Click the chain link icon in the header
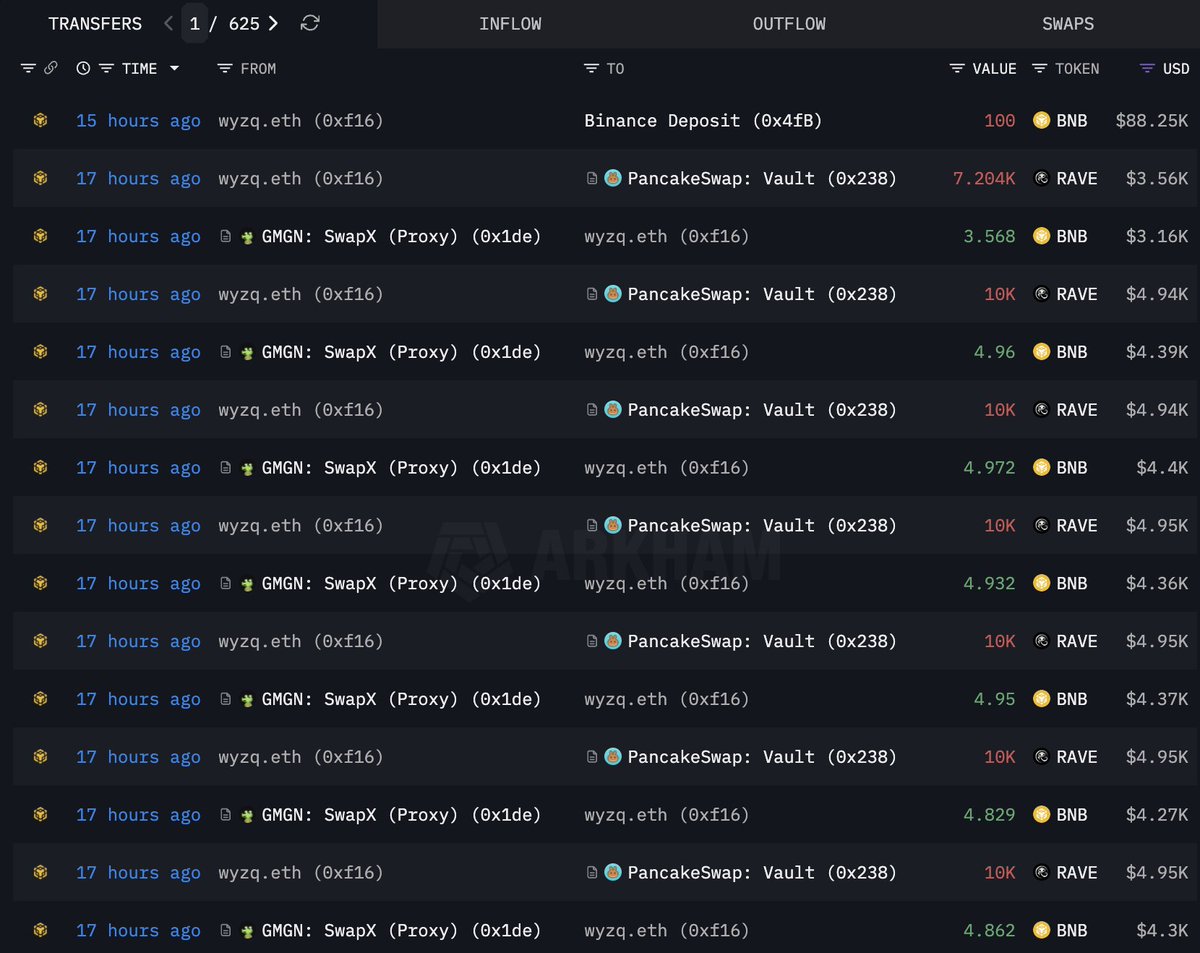This screenshot has width=1200, height=953. pos(50,68)
